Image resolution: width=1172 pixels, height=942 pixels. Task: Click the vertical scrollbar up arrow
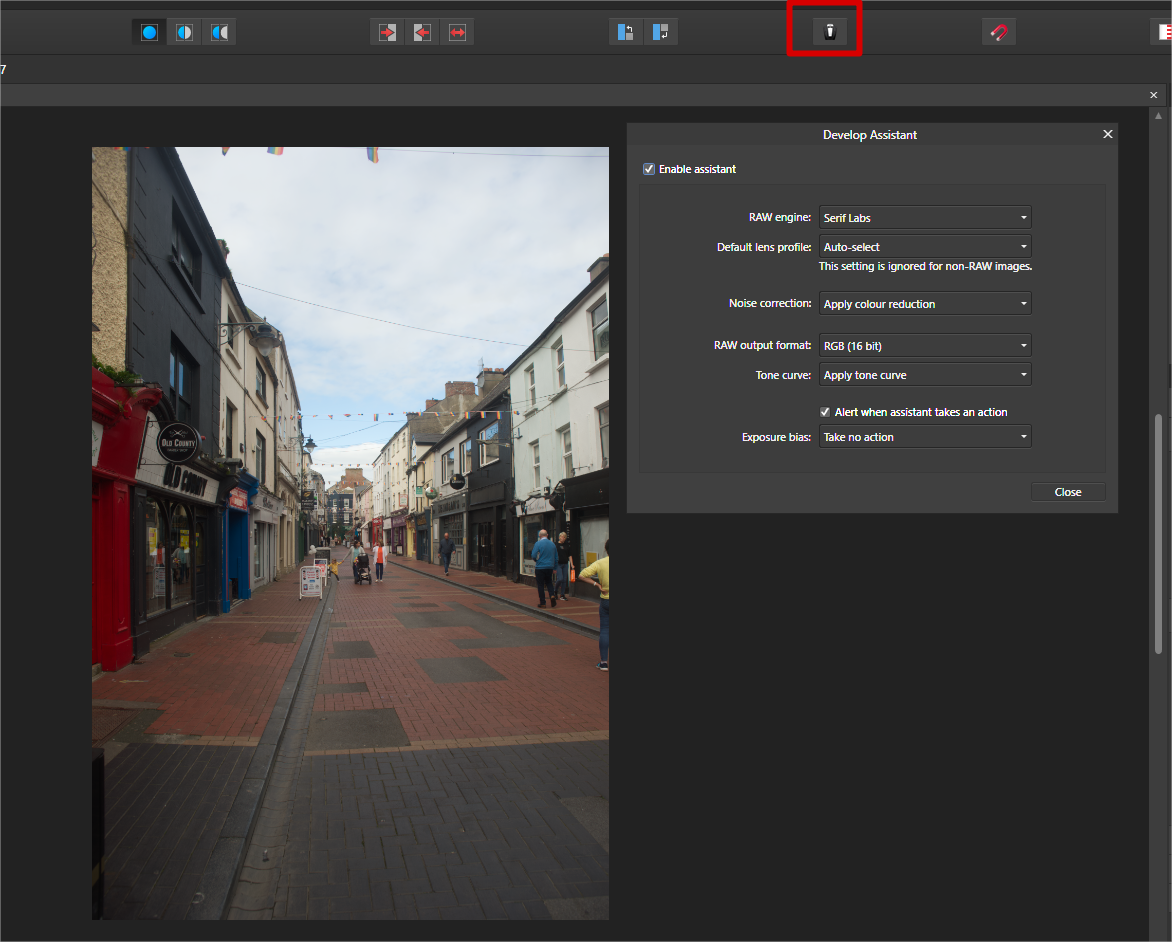pyautogui.click(x=1159, y=115)
